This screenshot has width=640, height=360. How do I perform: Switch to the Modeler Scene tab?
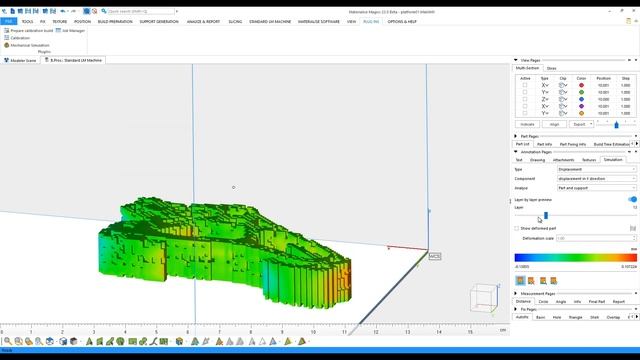coord(20,60)
